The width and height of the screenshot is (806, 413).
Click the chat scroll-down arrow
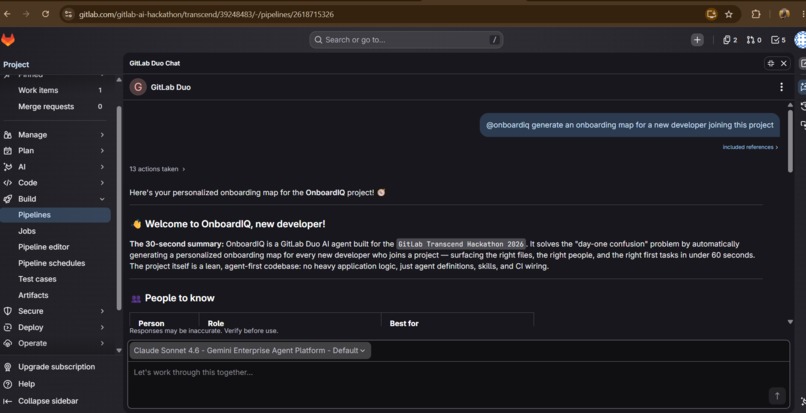tap(790, 322)
